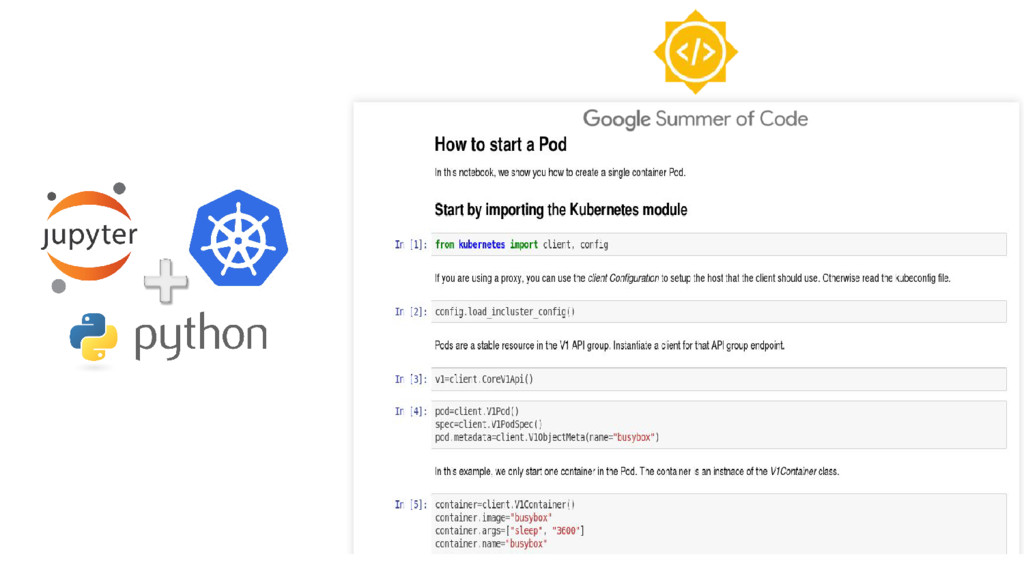The width and height of the screenshot is (1024, 576).
Task: Select the v1=client.CoreV1Api() code cell
Action: 718,379
